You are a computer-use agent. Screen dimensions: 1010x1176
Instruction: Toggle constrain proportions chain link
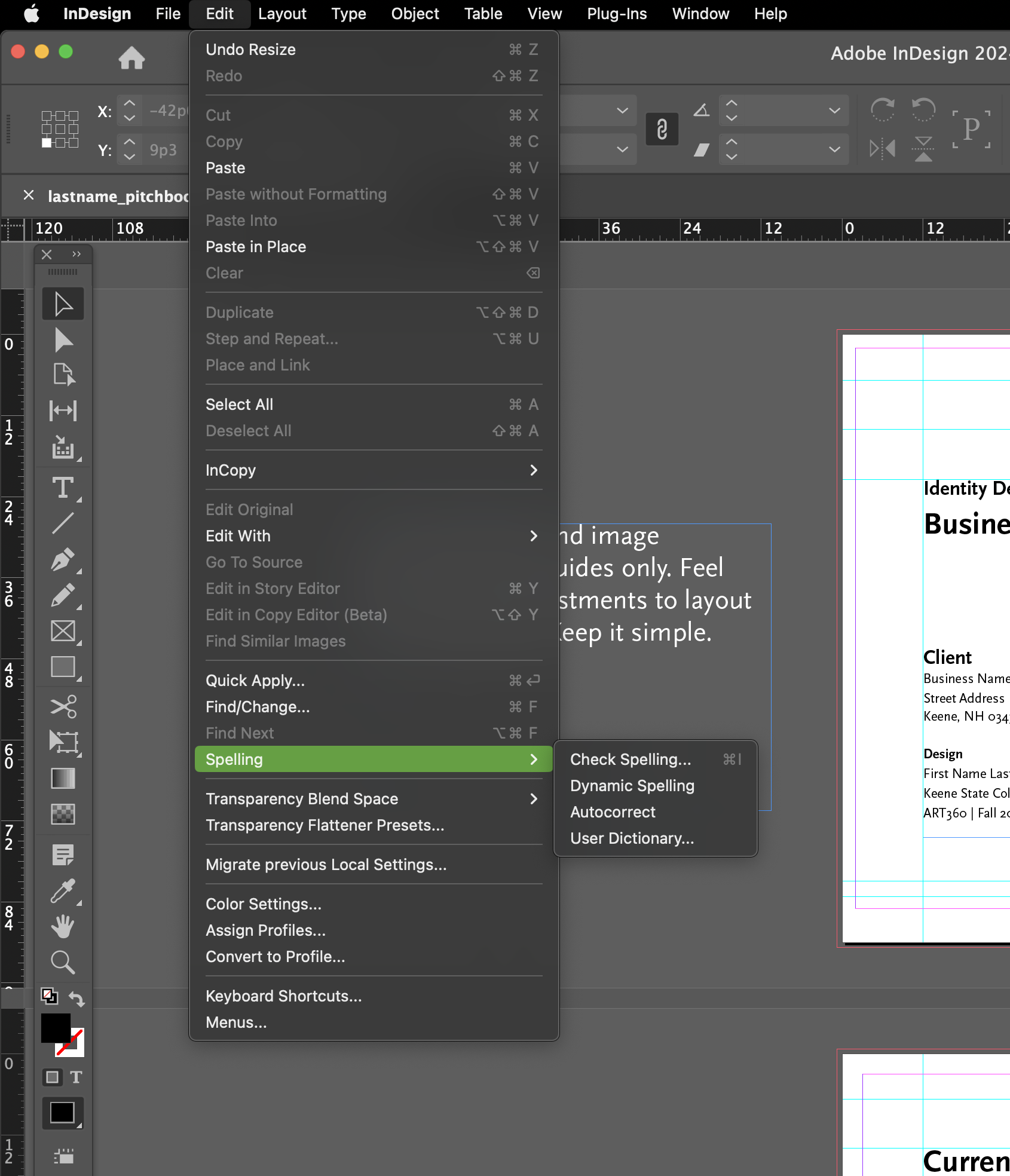(662, 130)
